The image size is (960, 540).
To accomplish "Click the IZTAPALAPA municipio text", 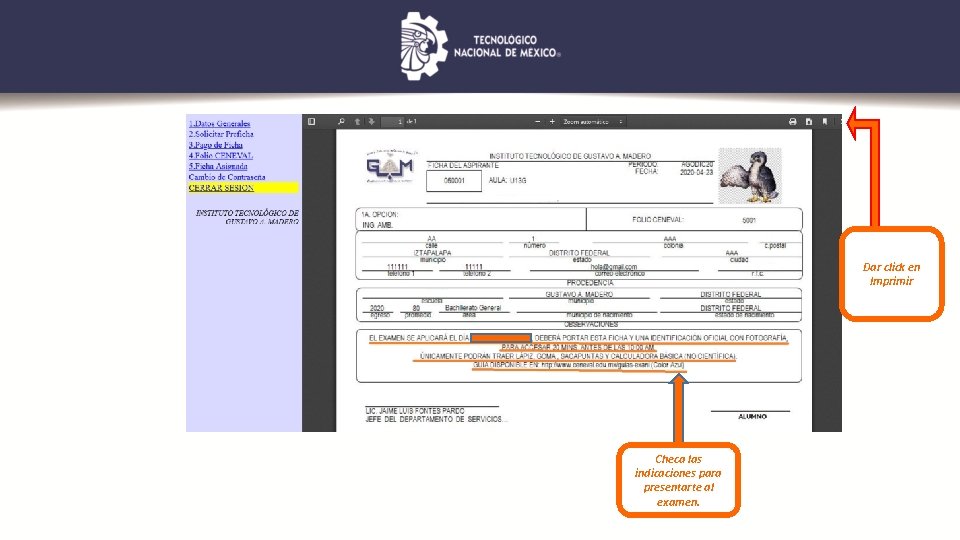I will coord(432,253).
